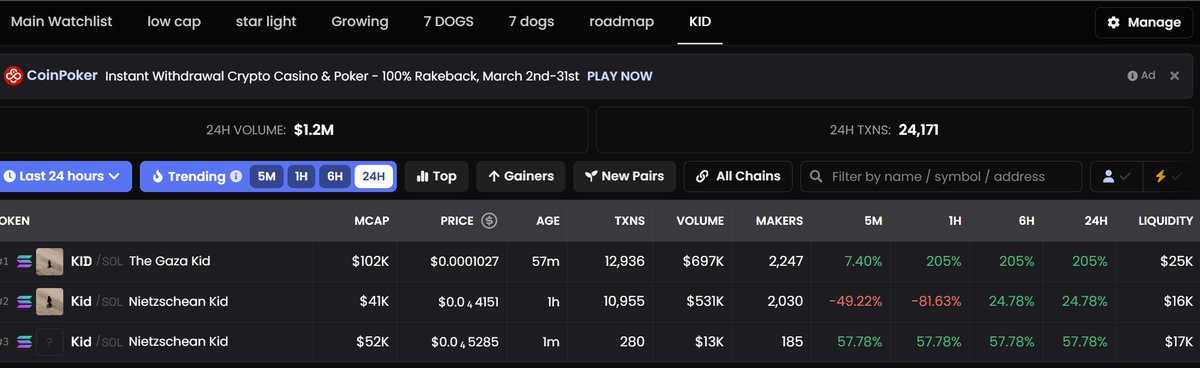Click the Solana icon on row three
The width and height of the screenshot is (1200, 368).
coord(24,342)
